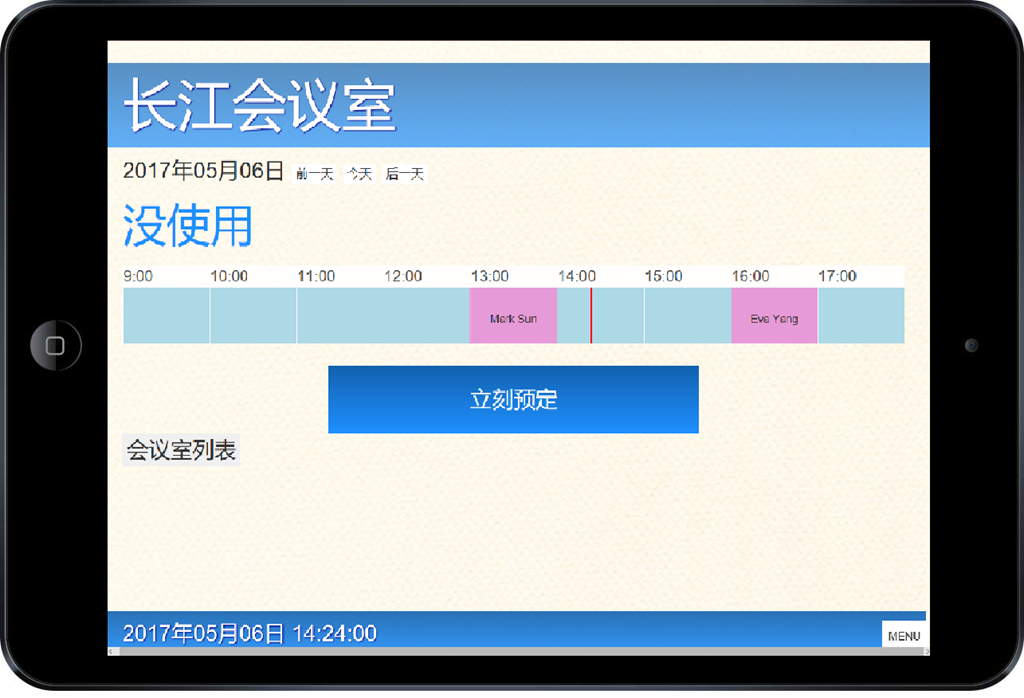Click the left scroll arrow on the bottom scrollbar
The image size is (1024, 698).
point(111,652)
